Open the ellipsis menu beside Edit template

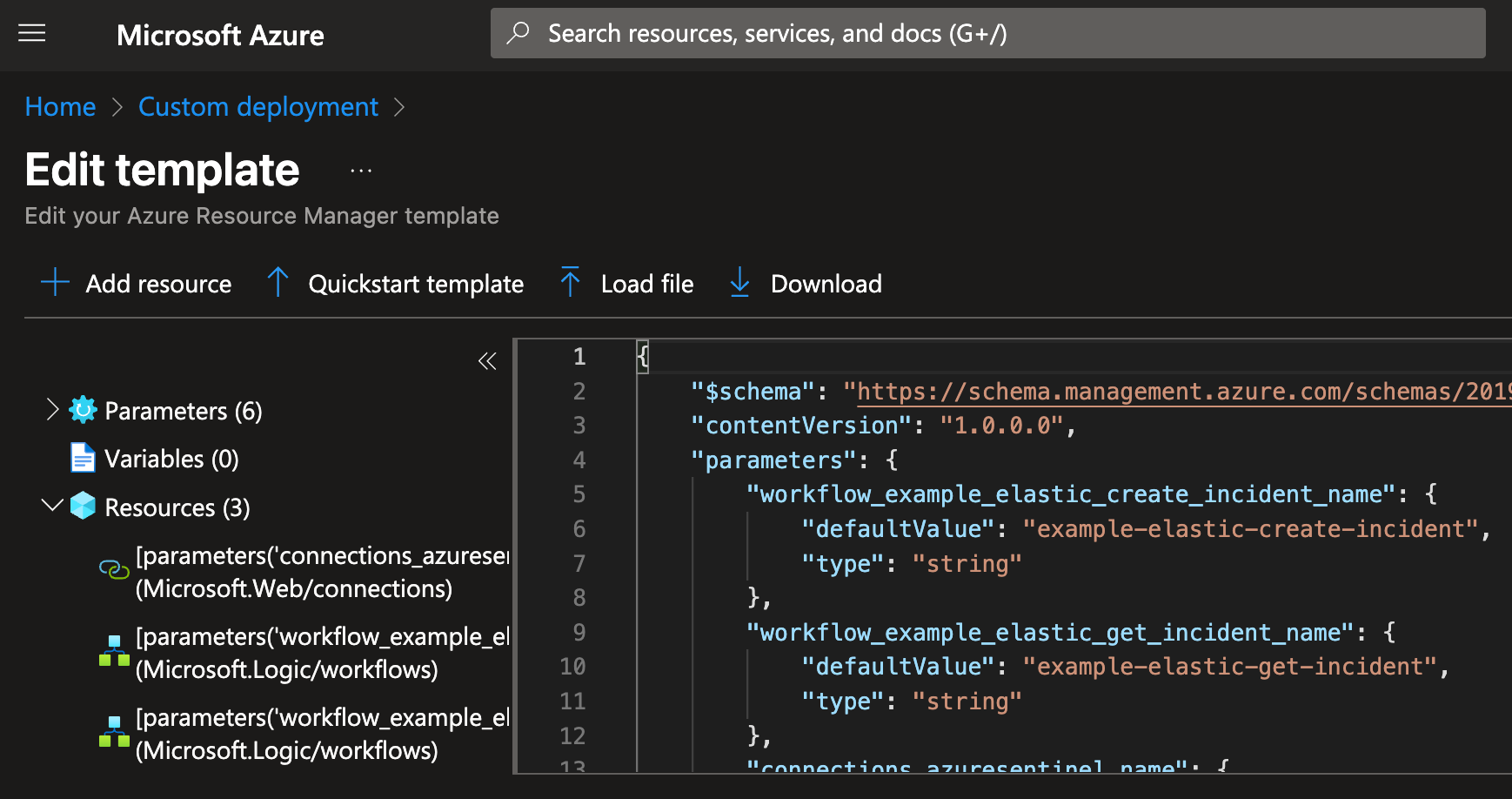click(x=361, y=171)
